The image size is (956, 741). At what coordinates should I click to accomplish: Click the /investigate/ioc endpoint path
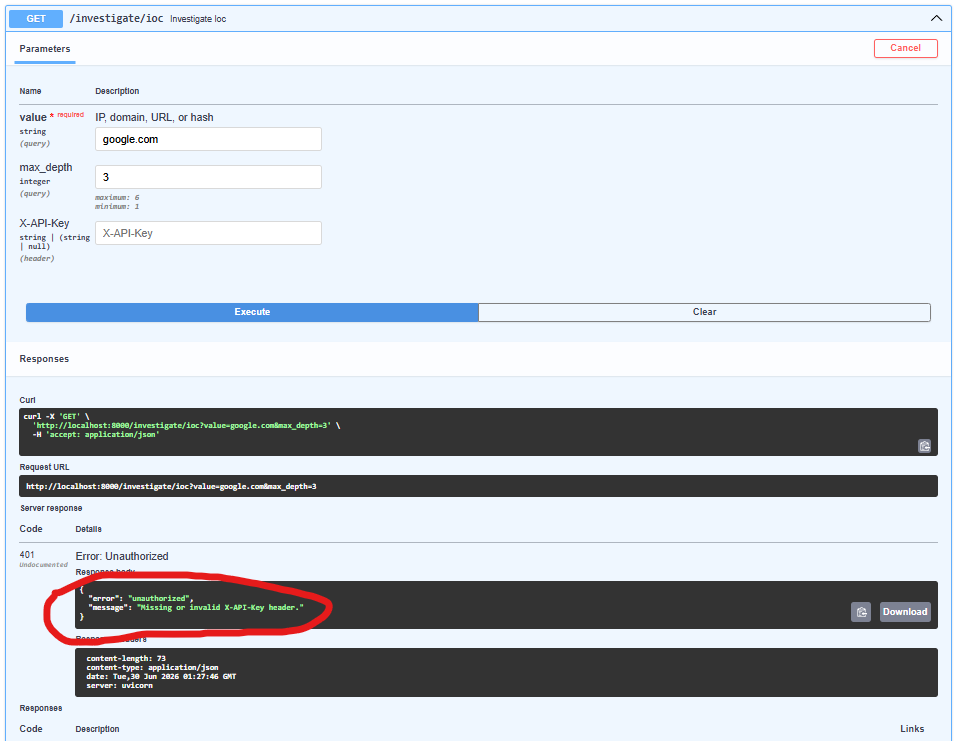(x=116, y=18)
